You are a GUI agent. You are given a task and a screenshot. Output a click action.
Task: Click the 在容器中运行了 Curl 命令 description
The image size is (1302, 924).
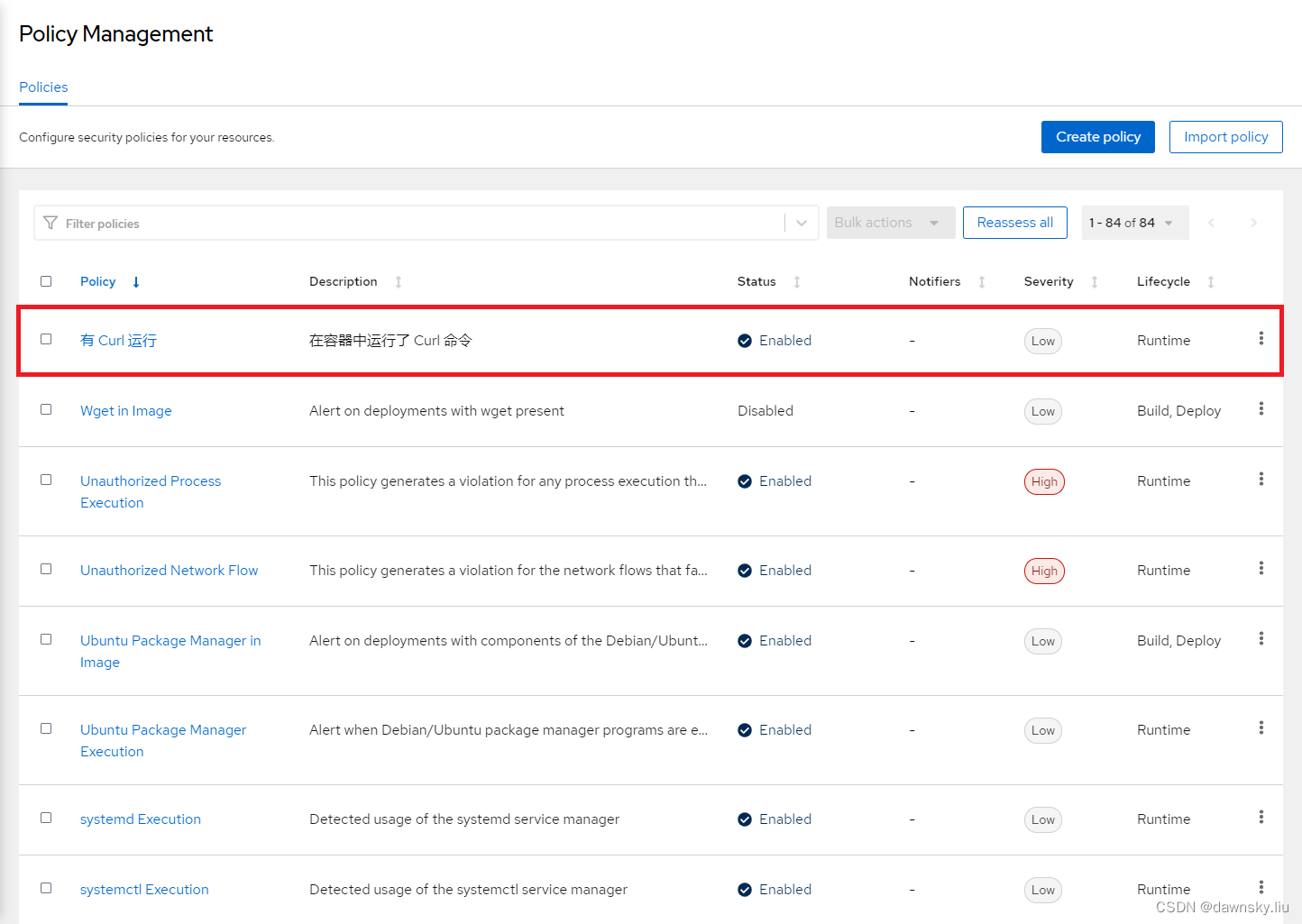(390, 341)
